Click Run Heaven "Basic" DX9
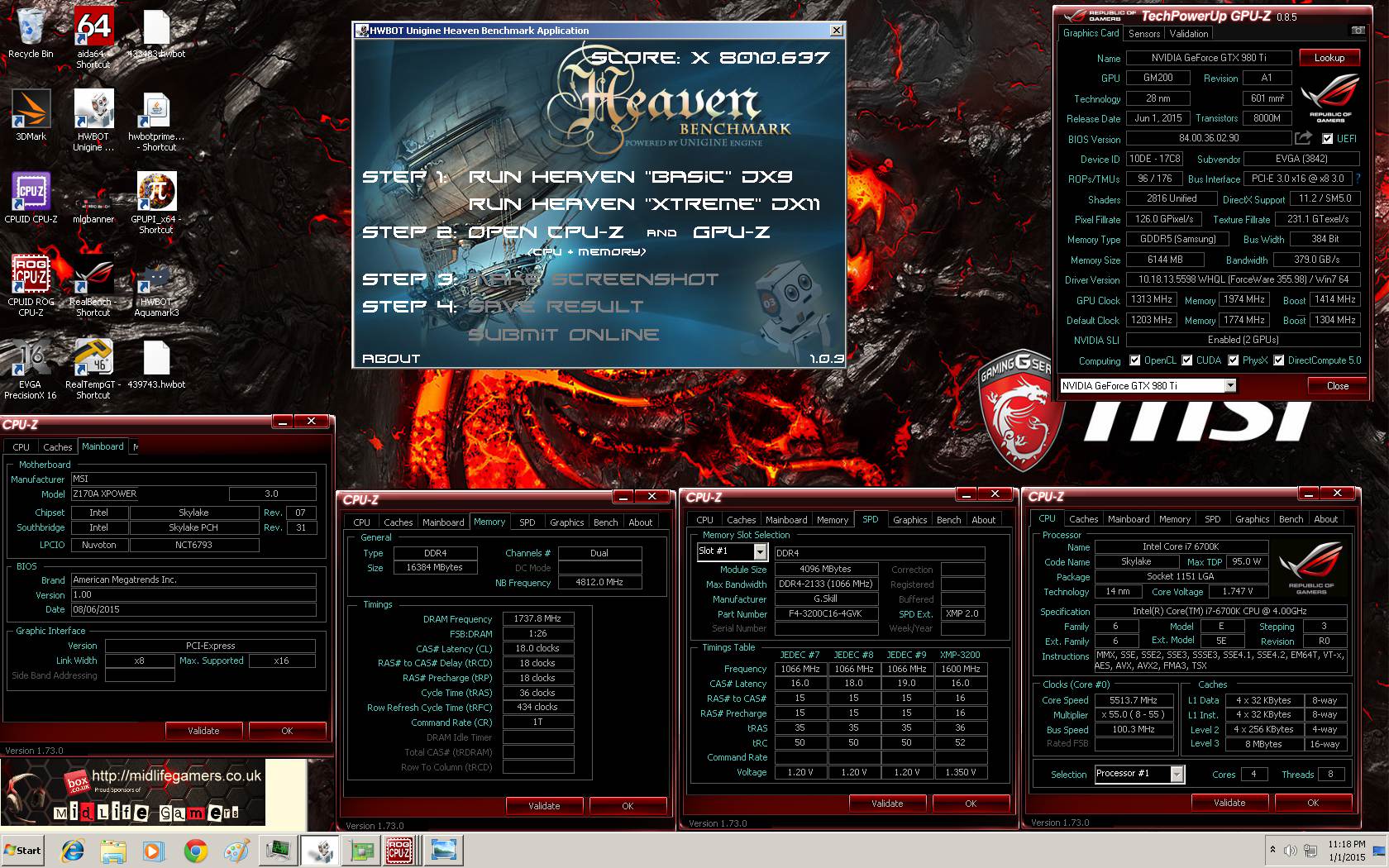Screen dimensions: 1389x868 point(631,177)
